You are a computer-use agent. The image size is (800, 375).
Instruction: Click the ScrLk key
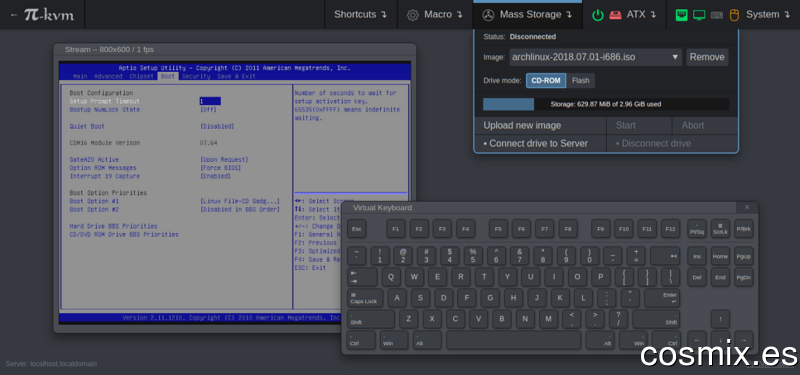(720, 229)
